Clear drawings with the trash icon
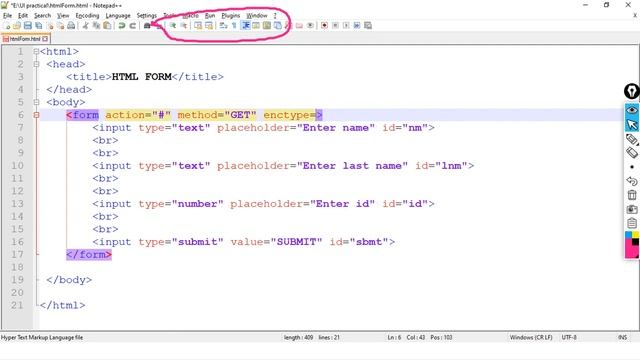Image resolution: width=640 pixels, height=360 pixels. [632, 195]
